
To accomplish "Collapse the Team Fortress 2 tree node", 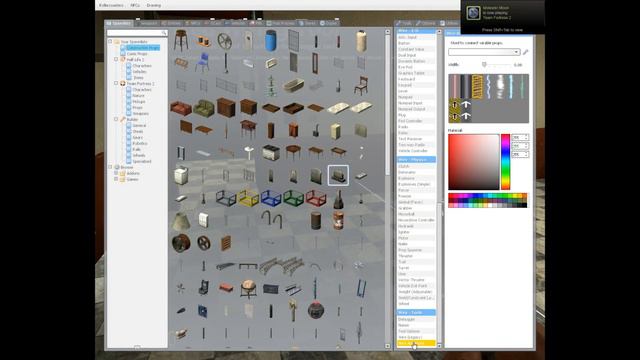I will (x=116, y=83).
